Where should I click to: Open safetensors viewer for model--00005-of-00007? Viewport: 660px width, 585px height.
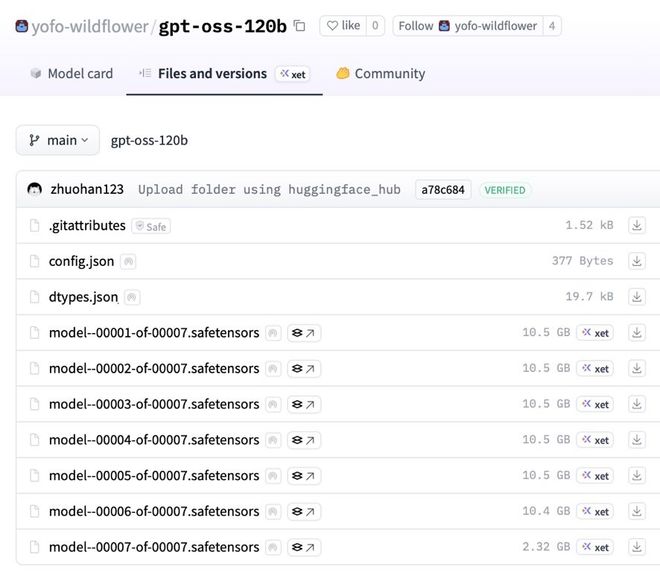tap(304, 476)
